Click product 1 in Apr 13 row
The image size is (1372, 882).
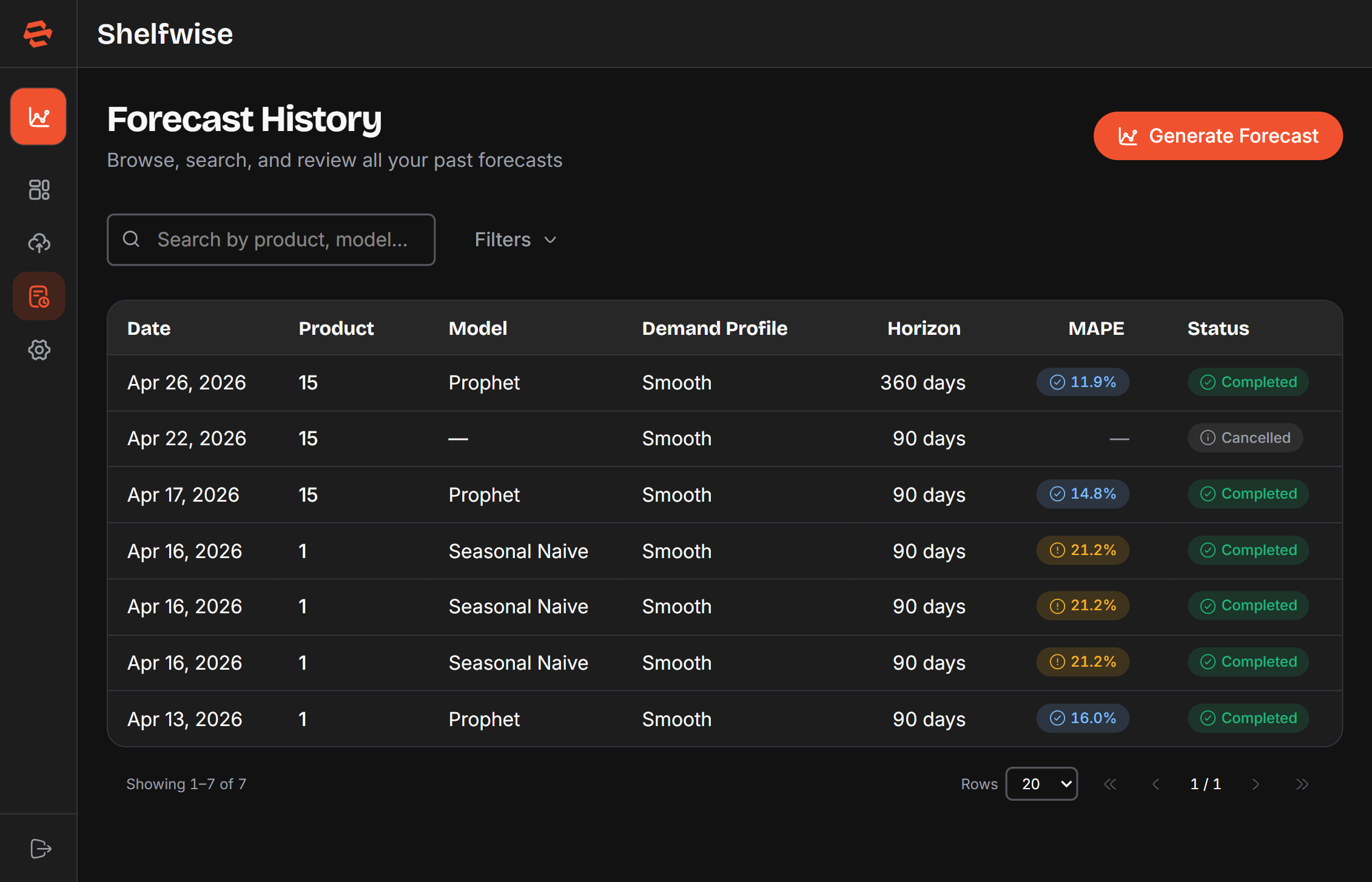302,719
